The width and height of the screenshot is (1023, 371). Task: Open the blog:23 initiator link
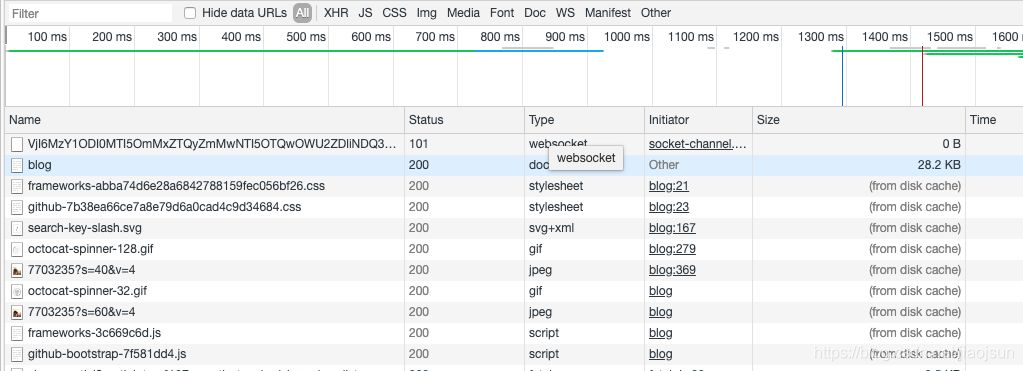coord(669,207)
